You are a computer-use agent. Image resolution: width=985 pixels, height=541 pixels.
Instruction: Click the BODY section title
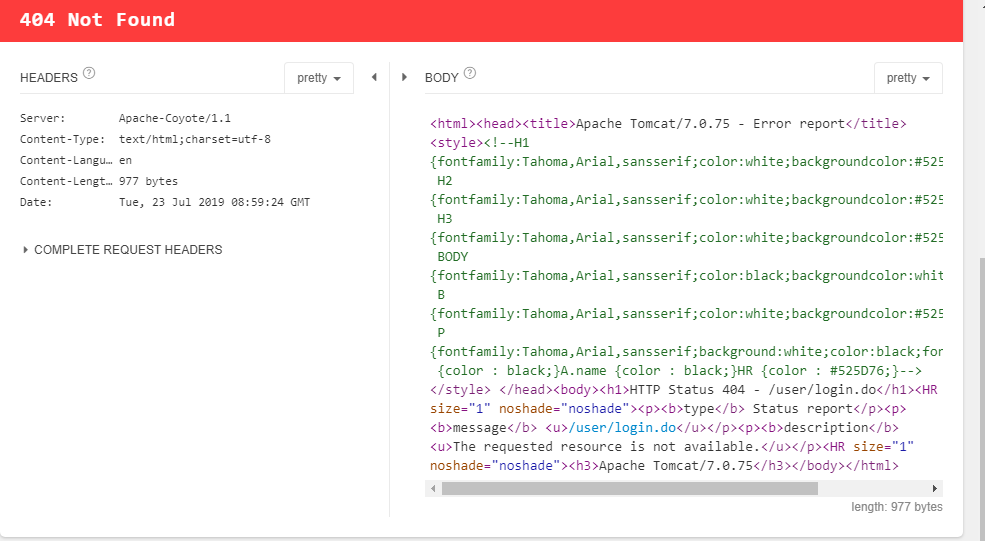coord(442,77)
